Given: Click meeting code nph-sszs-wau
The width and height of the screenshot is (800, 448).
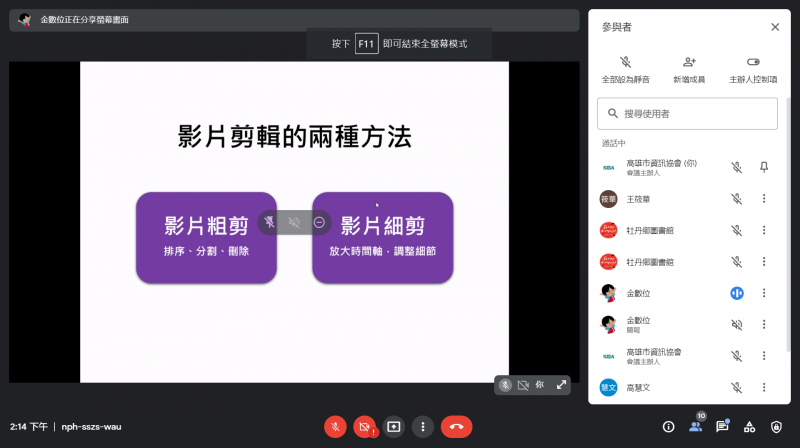Looking at the screenshot, I should (91, 427).
